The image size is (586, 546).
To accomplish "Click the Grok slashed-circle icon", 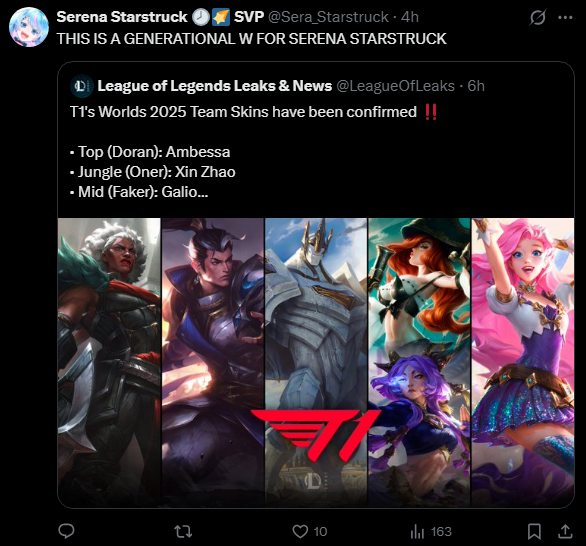I will (x=537, y=17).
